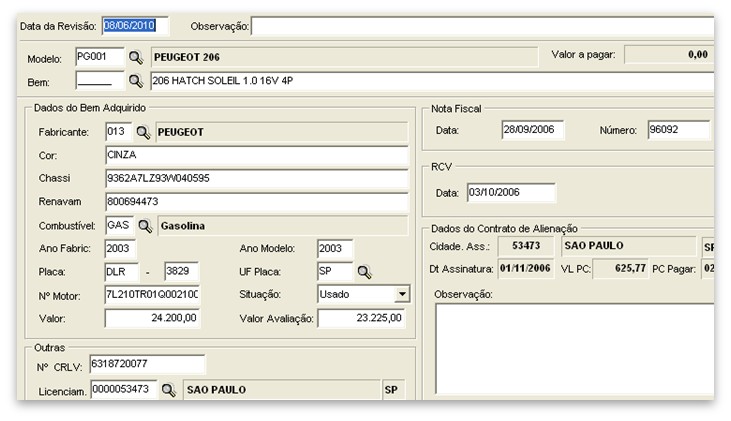Edit Licenciam. code 0000053473 field
Screen dimensions: 731x421
pos(124,389)
